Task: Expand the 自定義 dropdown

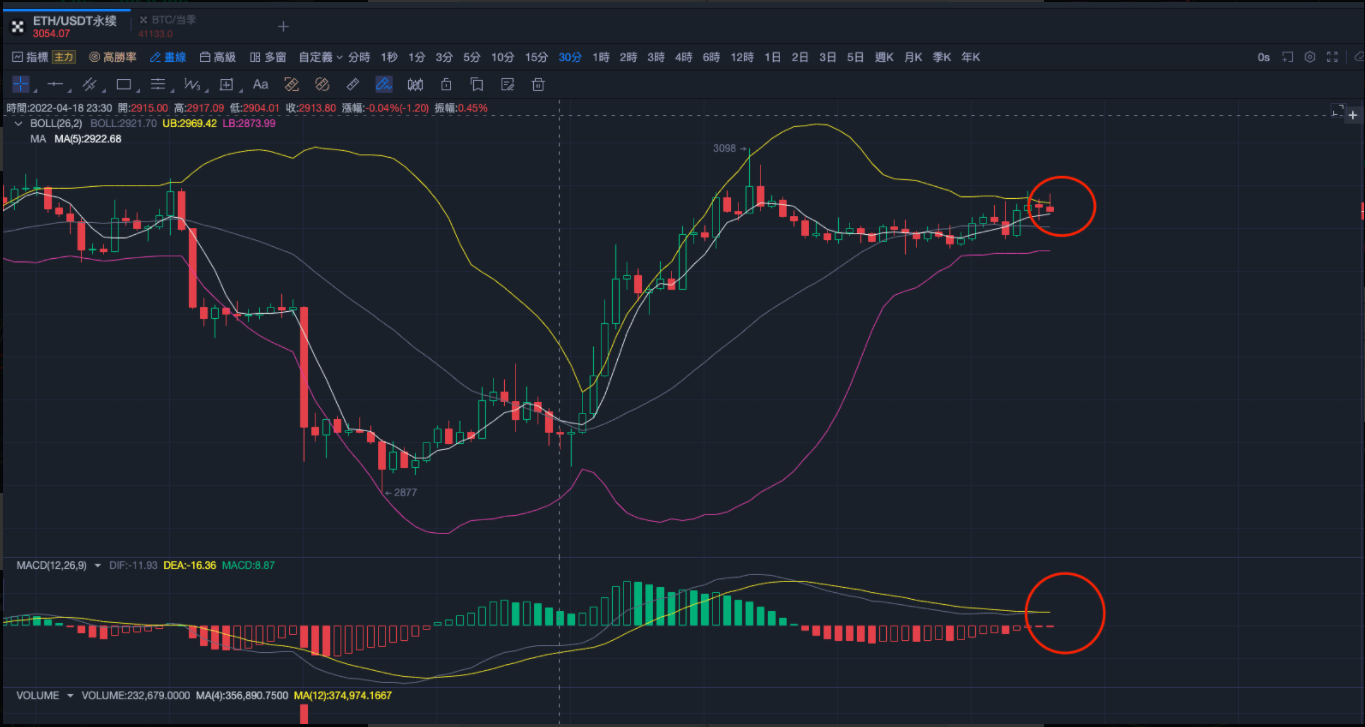Action: point(320,57)
